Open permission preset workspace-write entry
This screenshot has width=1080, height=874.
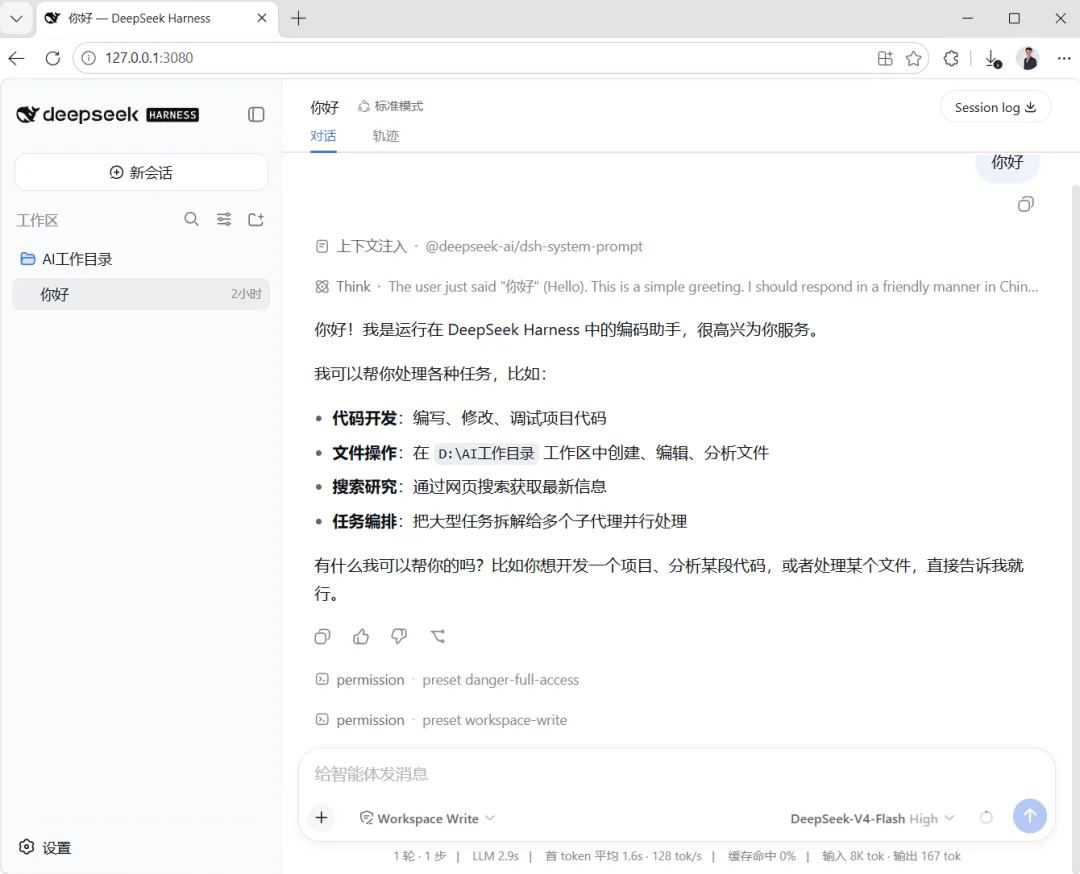[x=442, y=720]
